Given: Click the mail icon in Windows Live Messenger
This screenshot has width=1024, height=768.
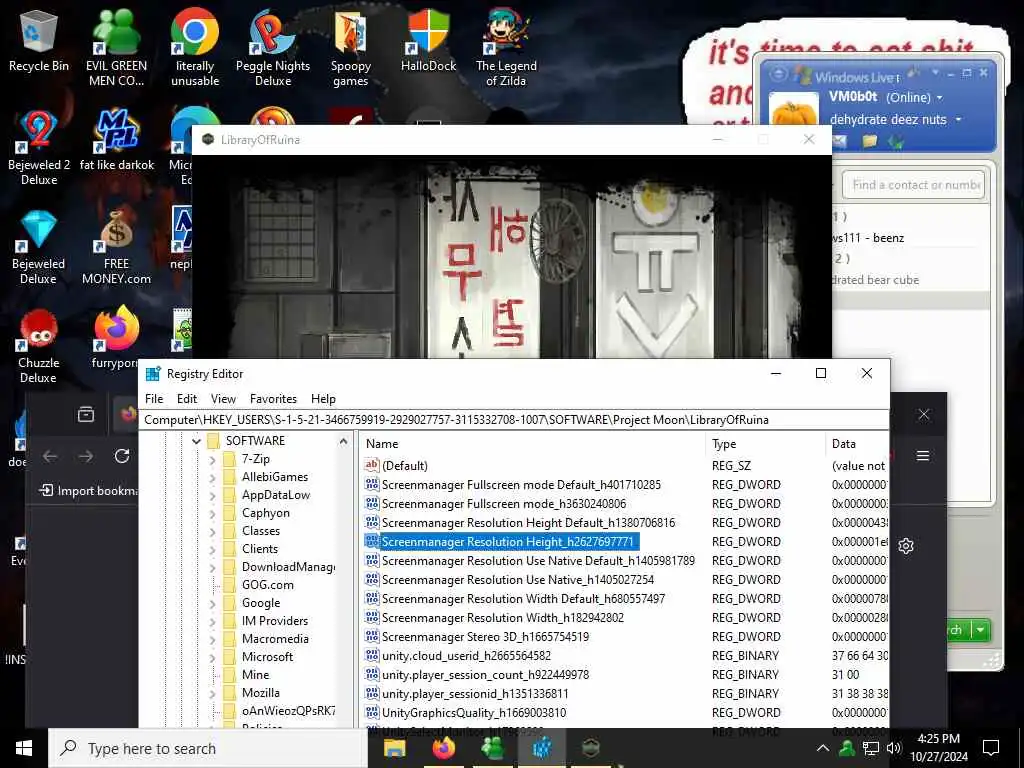Looking at the screenshot, I should tap(839, 141).
